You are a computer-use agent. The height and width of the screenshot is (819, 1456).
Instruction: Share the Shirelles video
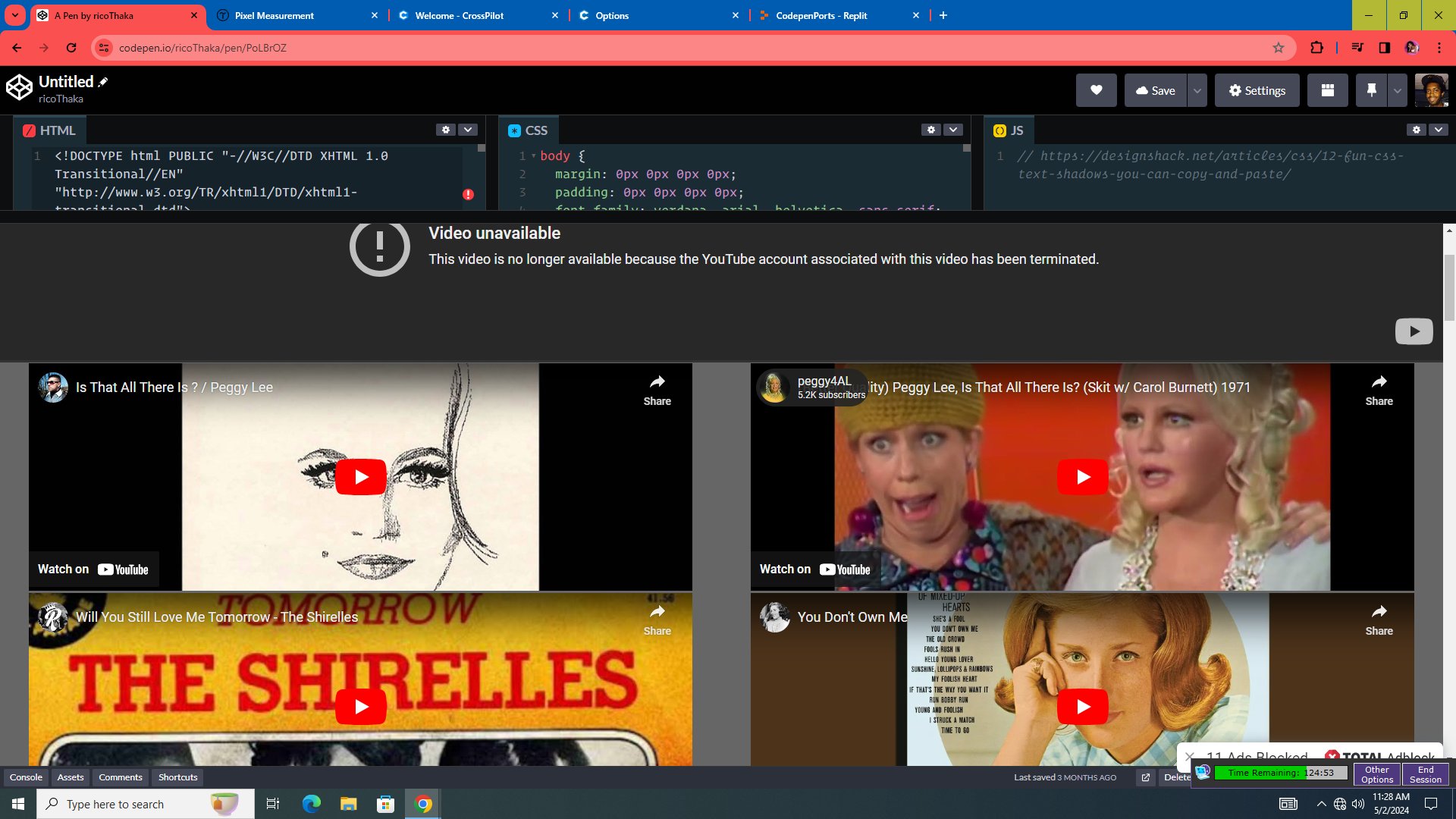657,620
